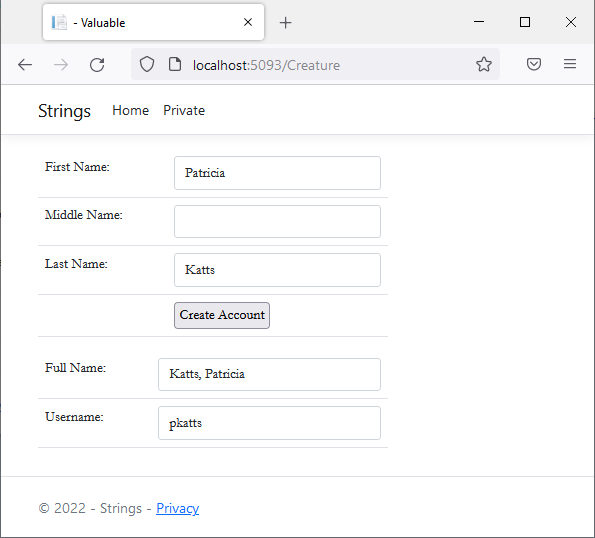The height and width of the screenshot is (538, 595).
Task: Reload the page with the refresh icon
Action: coord(97,65)
